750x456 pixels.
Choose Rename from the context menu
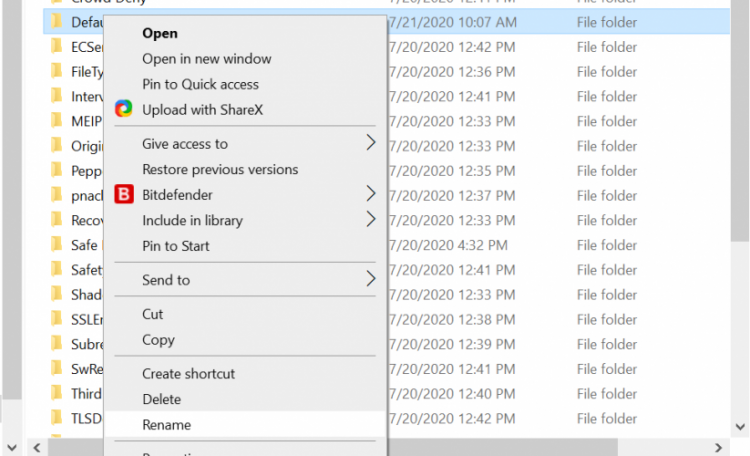[x=245, y=424]
